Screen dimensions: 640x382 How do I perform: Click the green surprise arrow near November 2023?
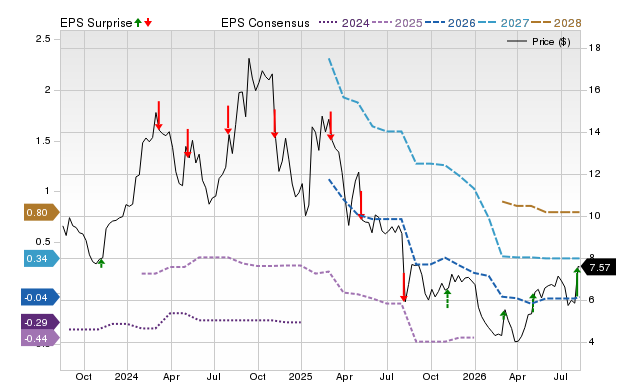[101, 263]
